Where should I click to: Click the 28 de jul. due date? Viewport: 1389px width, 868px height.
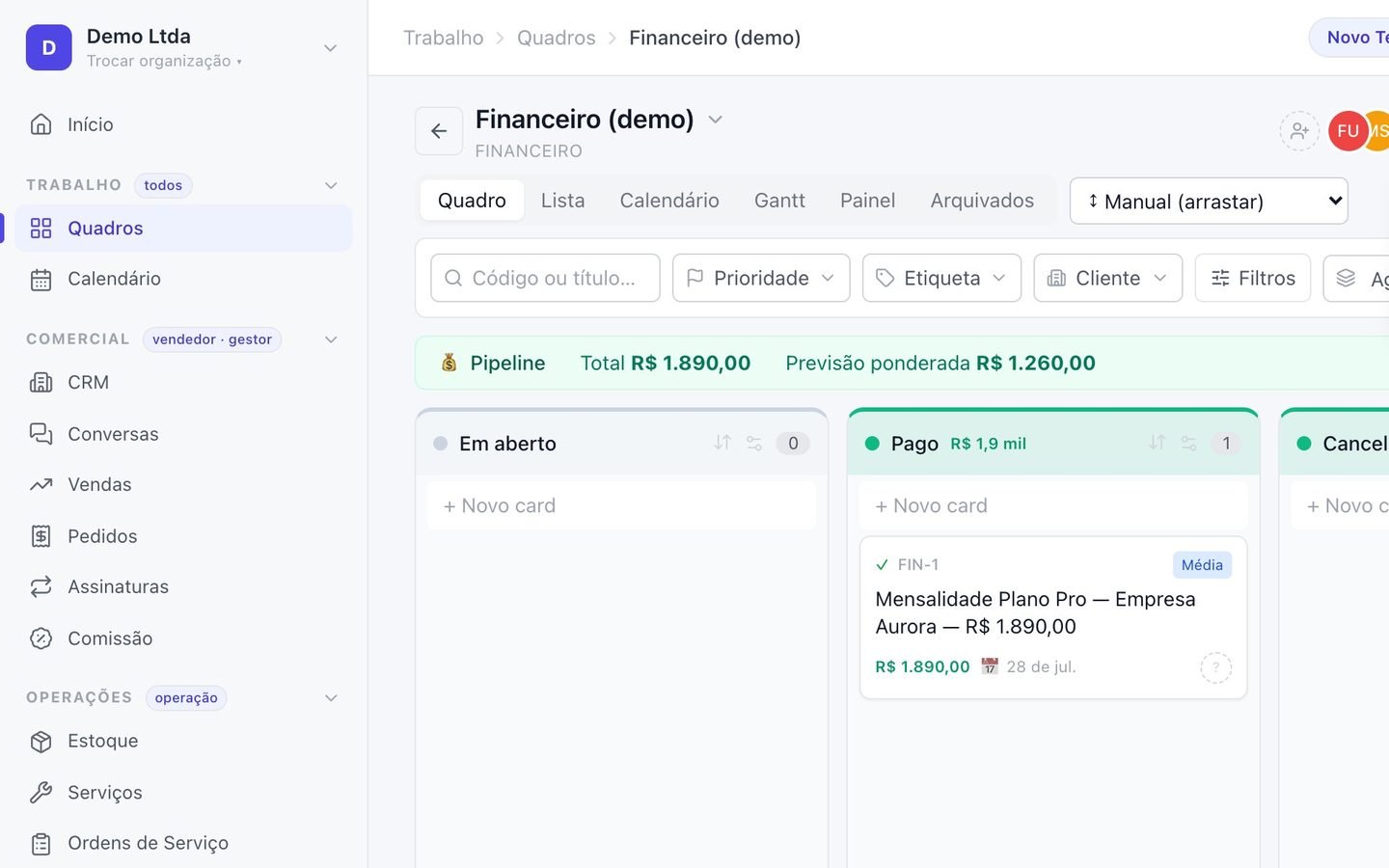[x=1029, y=666]
